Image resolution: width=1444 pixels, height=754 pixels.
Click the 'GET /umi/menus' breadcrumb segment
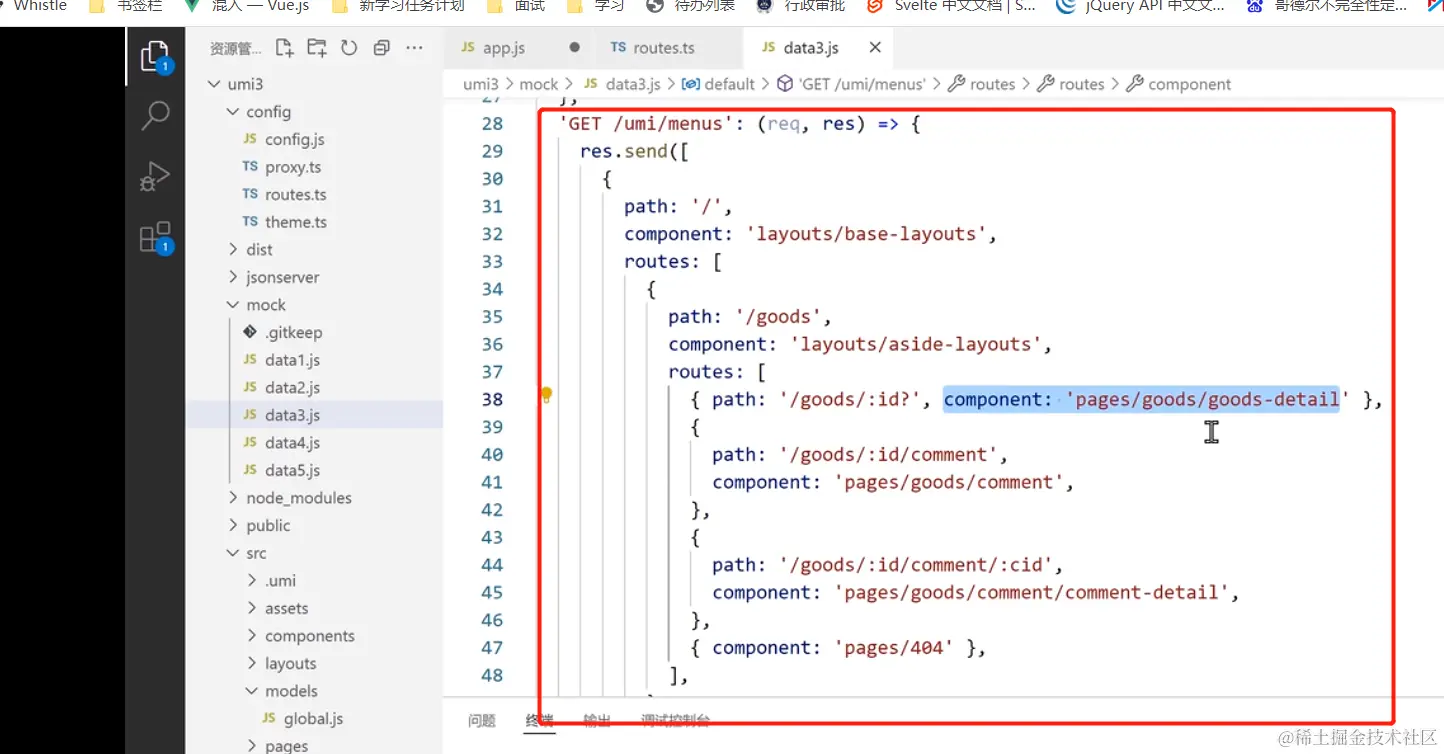[x=862, y=84]
